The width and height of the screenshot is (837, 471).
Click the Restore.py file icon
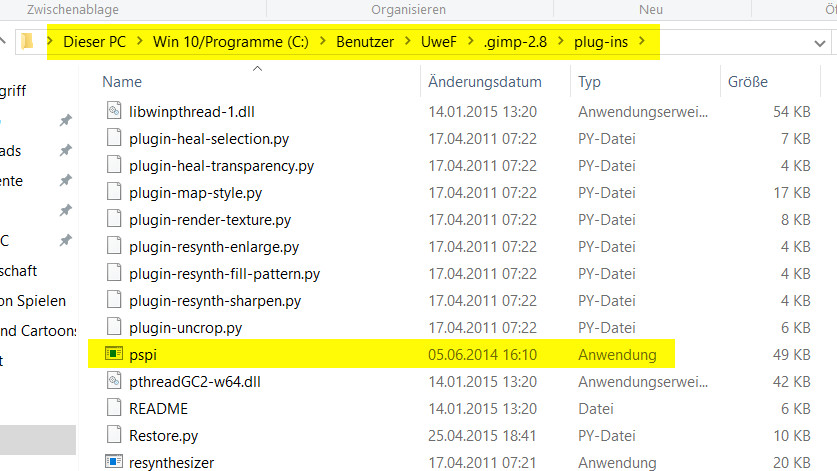pyautogui.click(x=114, y=435)
